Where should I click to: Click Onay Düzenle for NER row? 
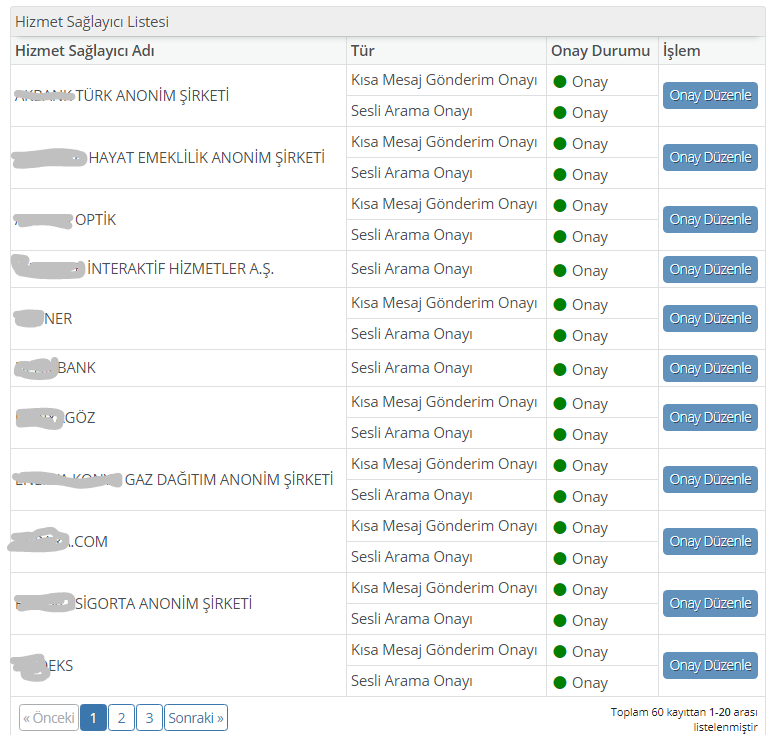tap(710, 318)
